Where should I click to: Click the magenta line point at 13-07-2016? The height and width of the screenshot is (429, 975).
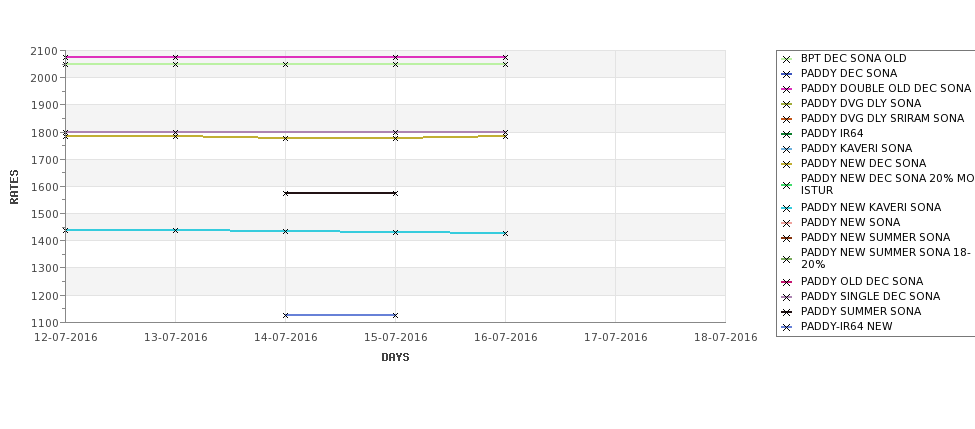[x=175, y=57]
